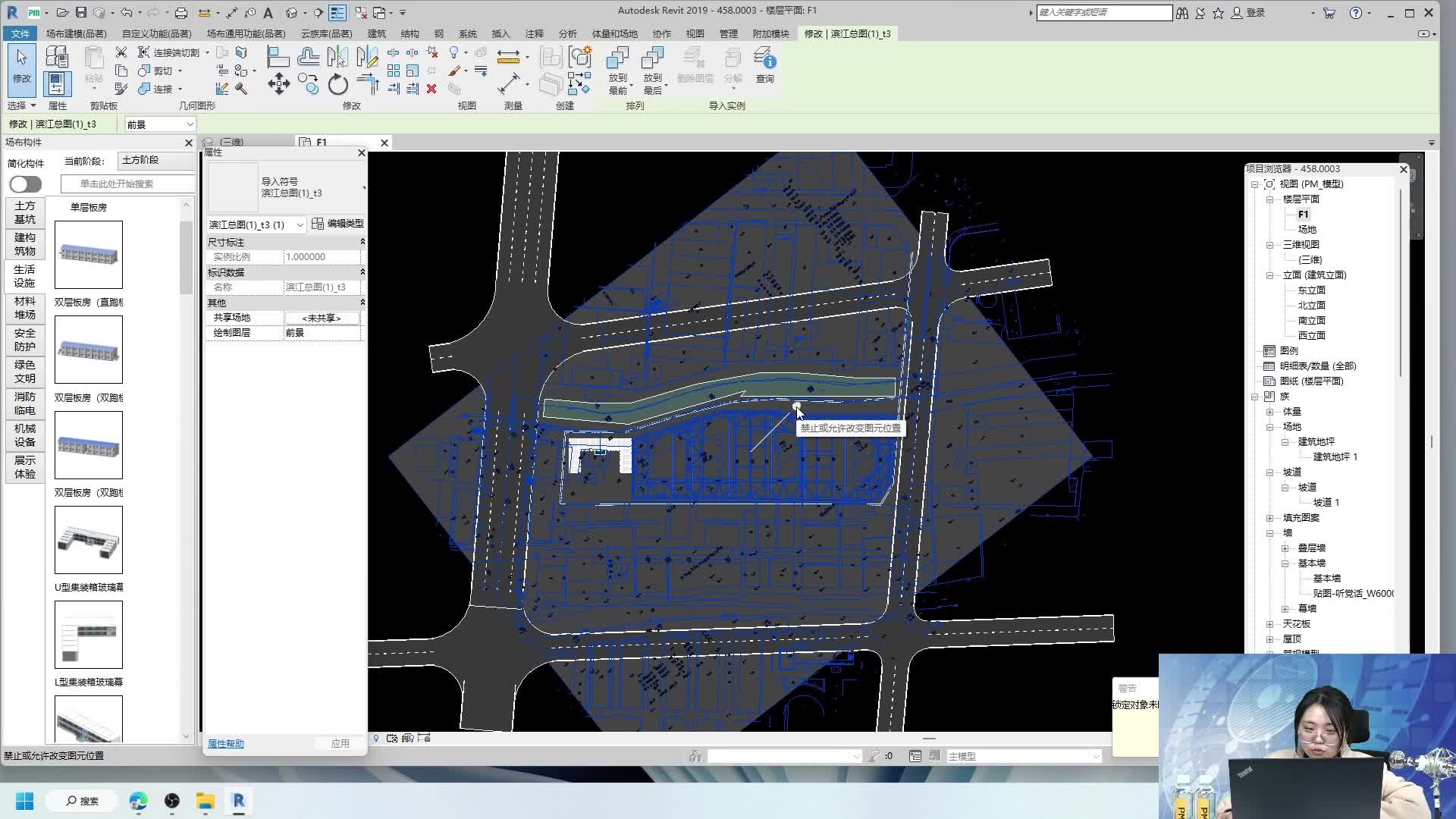
Task: Switch to the 视图 ribbon tab
Action: [695, 33]
